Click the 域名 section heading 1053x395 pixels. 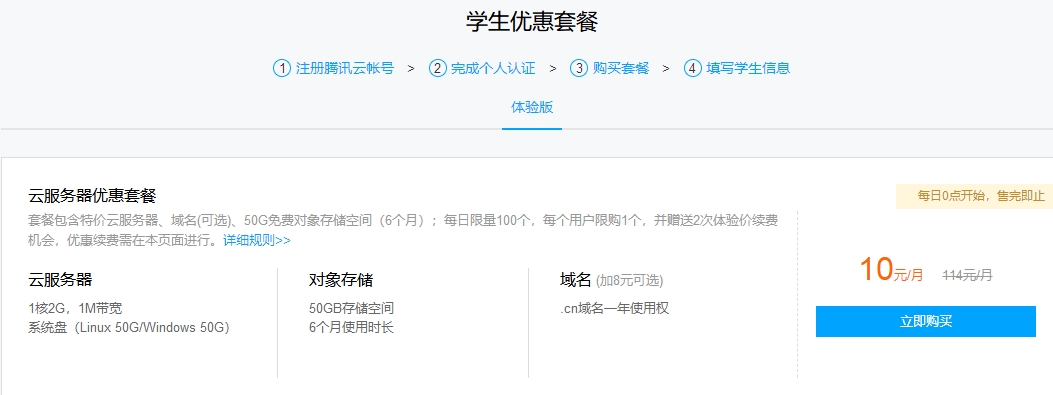coord(576,279)
